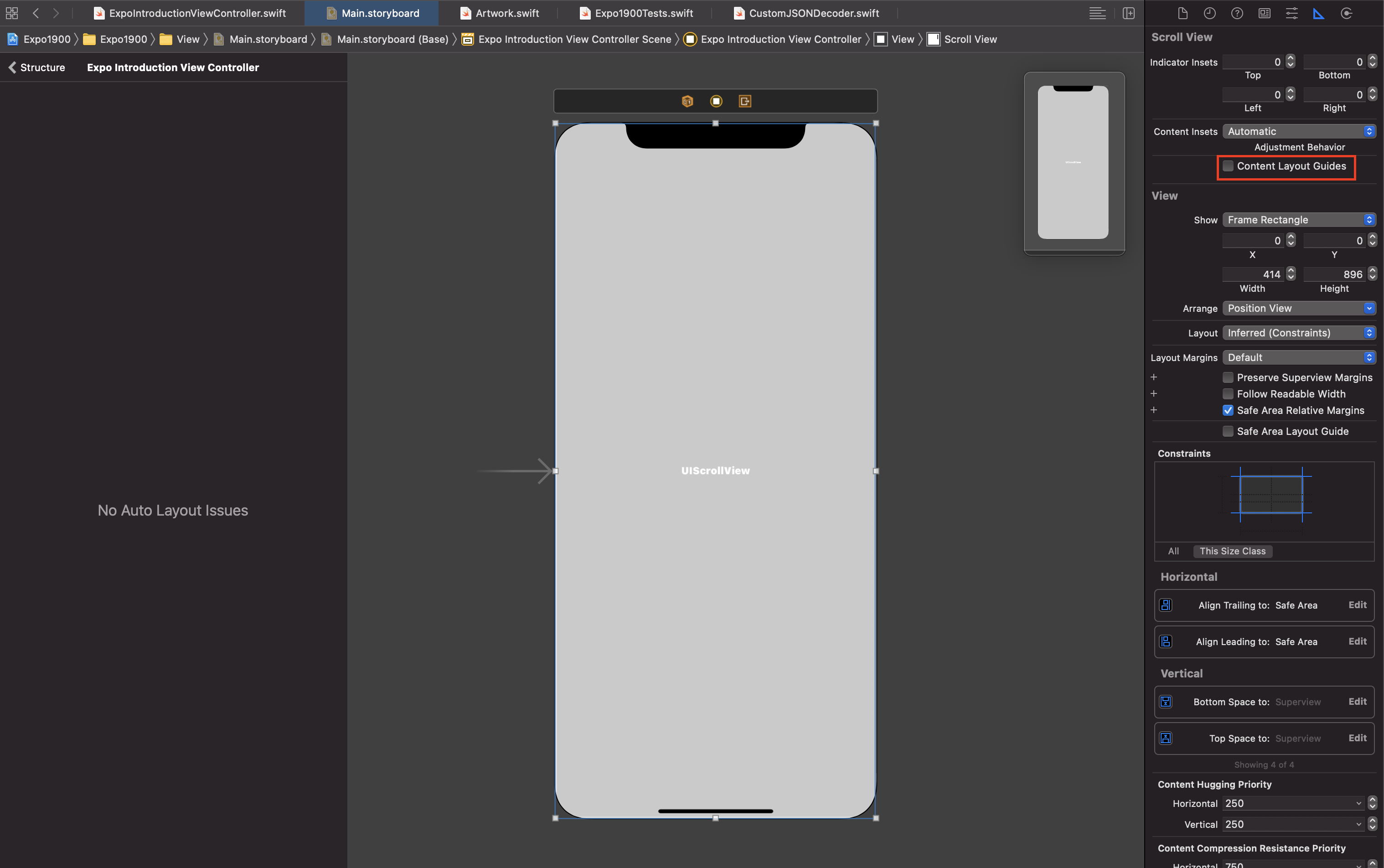Open the History inspector

1209,13
